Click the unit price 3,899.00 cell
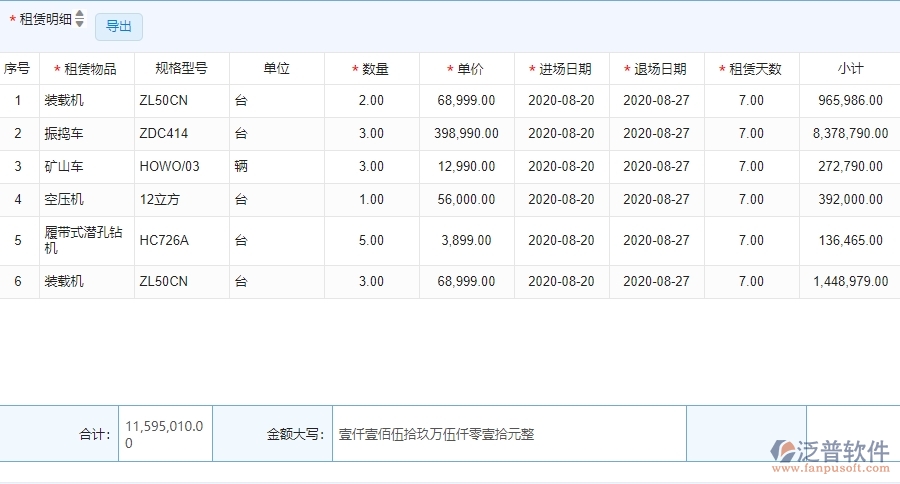The width and height of the screenshot is (900, 484). [466, 241]
